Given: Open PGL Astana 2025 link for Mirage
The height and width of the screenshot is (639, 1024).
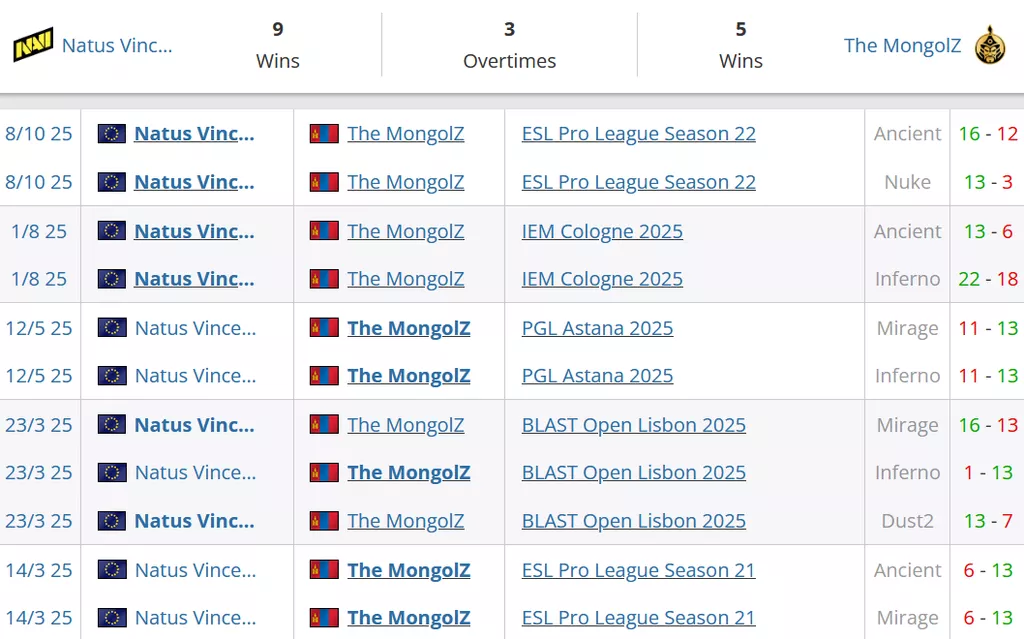Looking at the screenshot, I should pyautogui.click(x=597, y=328).
